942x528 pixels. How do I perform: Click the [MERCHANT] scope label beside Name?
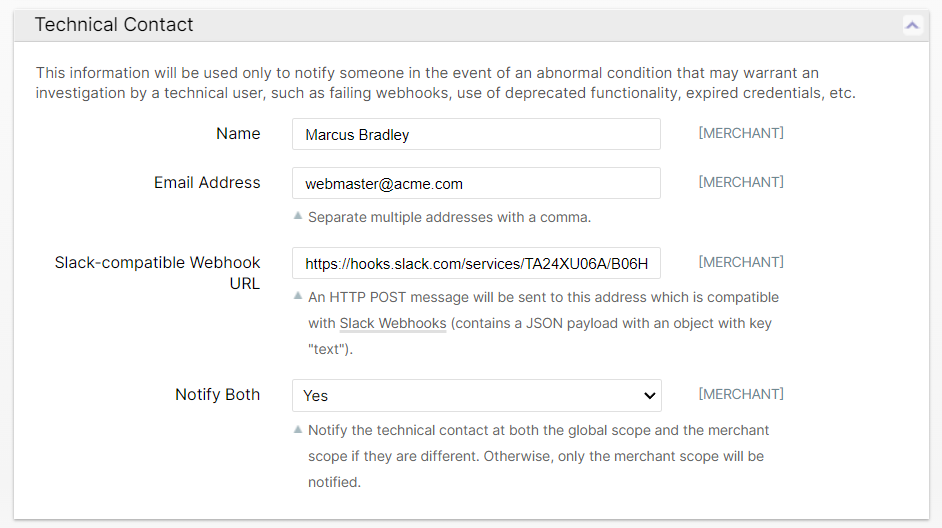[740, 133]
